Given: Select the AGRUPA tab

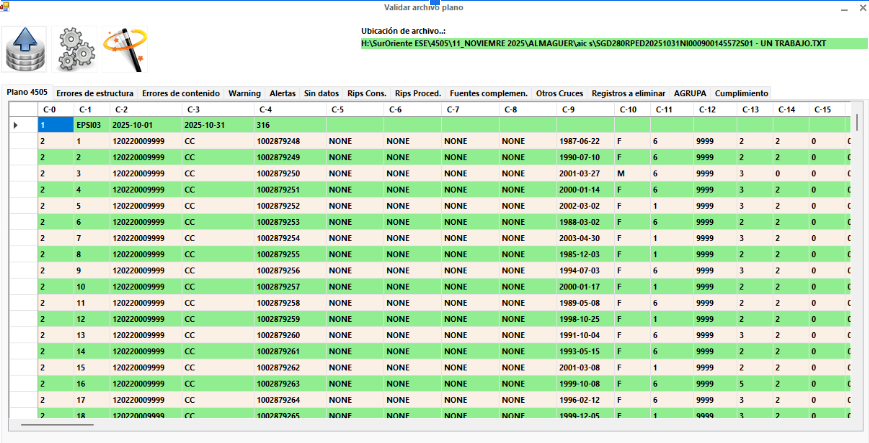Looking at the screenshot, I should 690,93.
